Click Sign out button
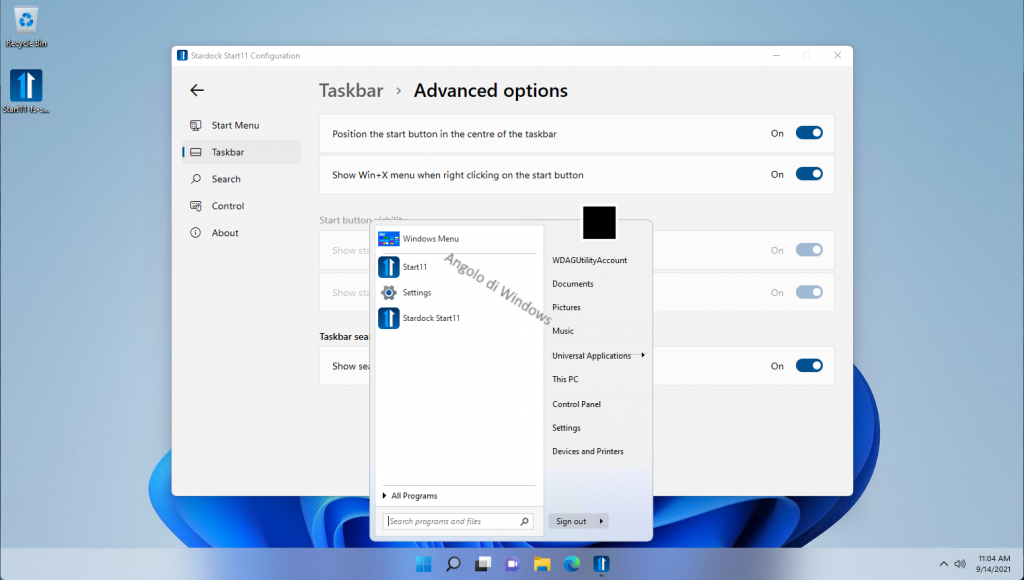 [x=571, y=521]
